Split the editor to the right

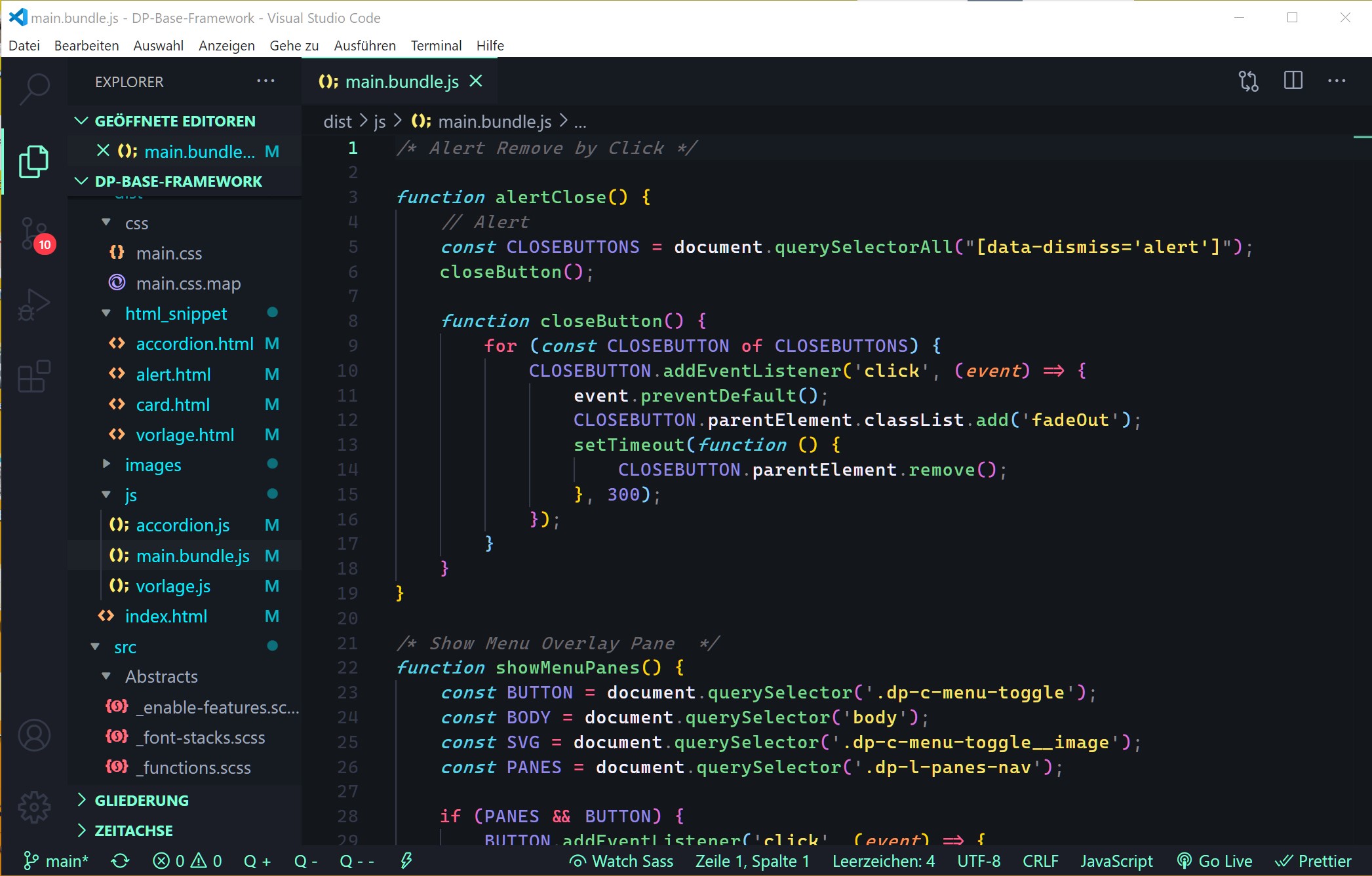[1293, 81]
